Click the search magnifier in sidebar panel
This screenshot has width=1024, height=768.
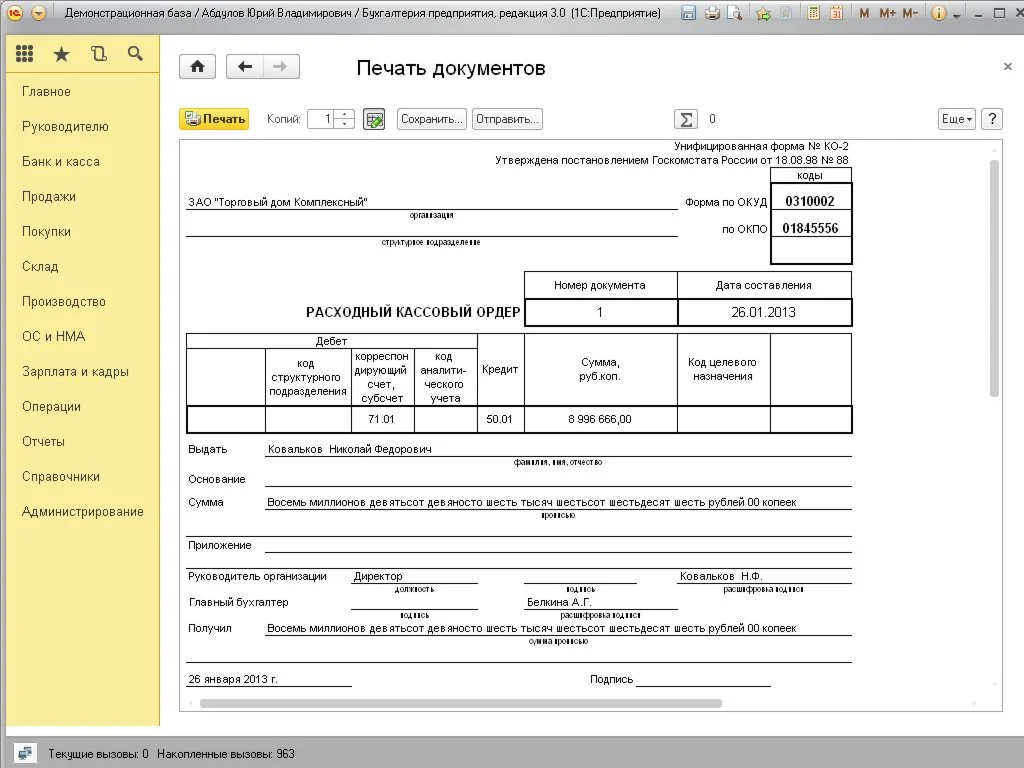point(135,54)
